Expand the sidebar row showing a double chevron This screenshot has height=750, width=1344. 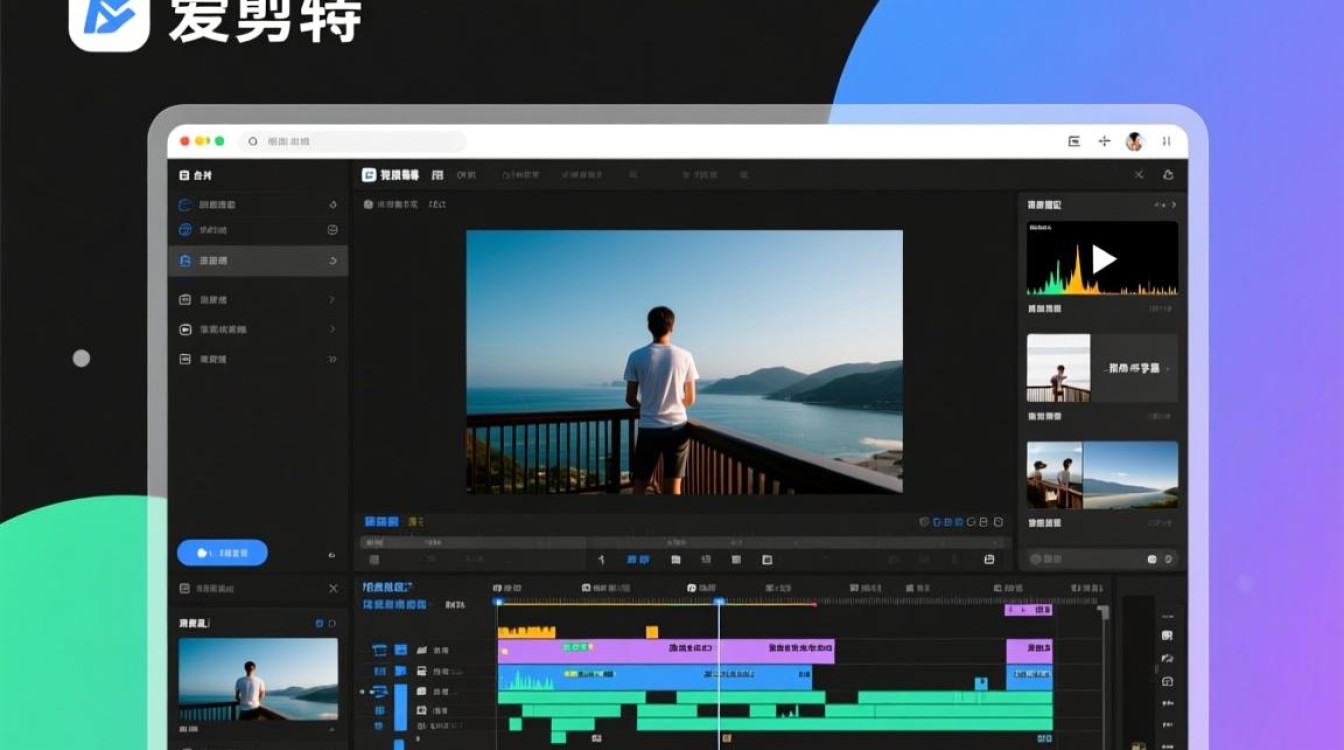click(332, 359)
